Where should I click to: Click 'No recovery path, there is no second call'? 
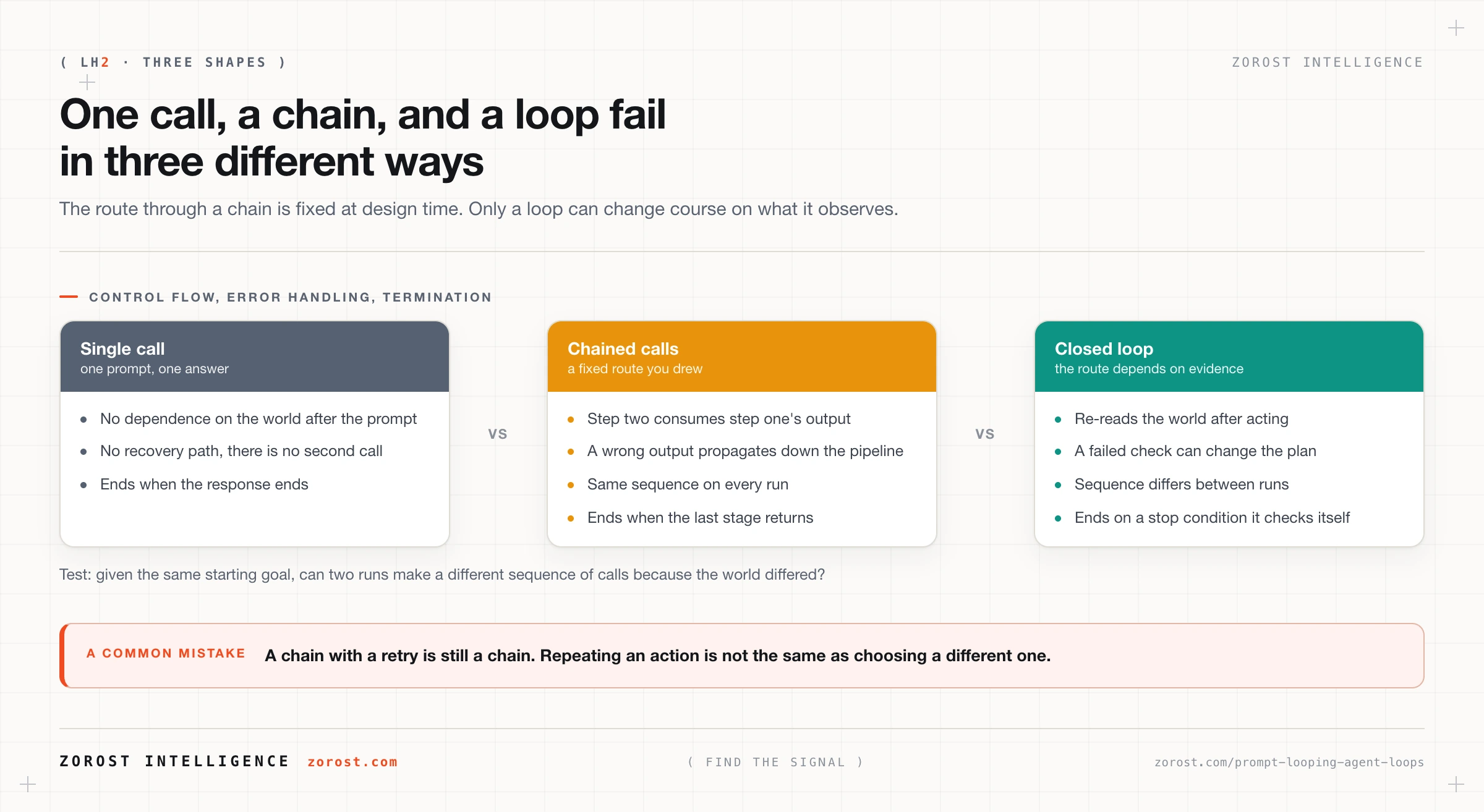[241, 451]
